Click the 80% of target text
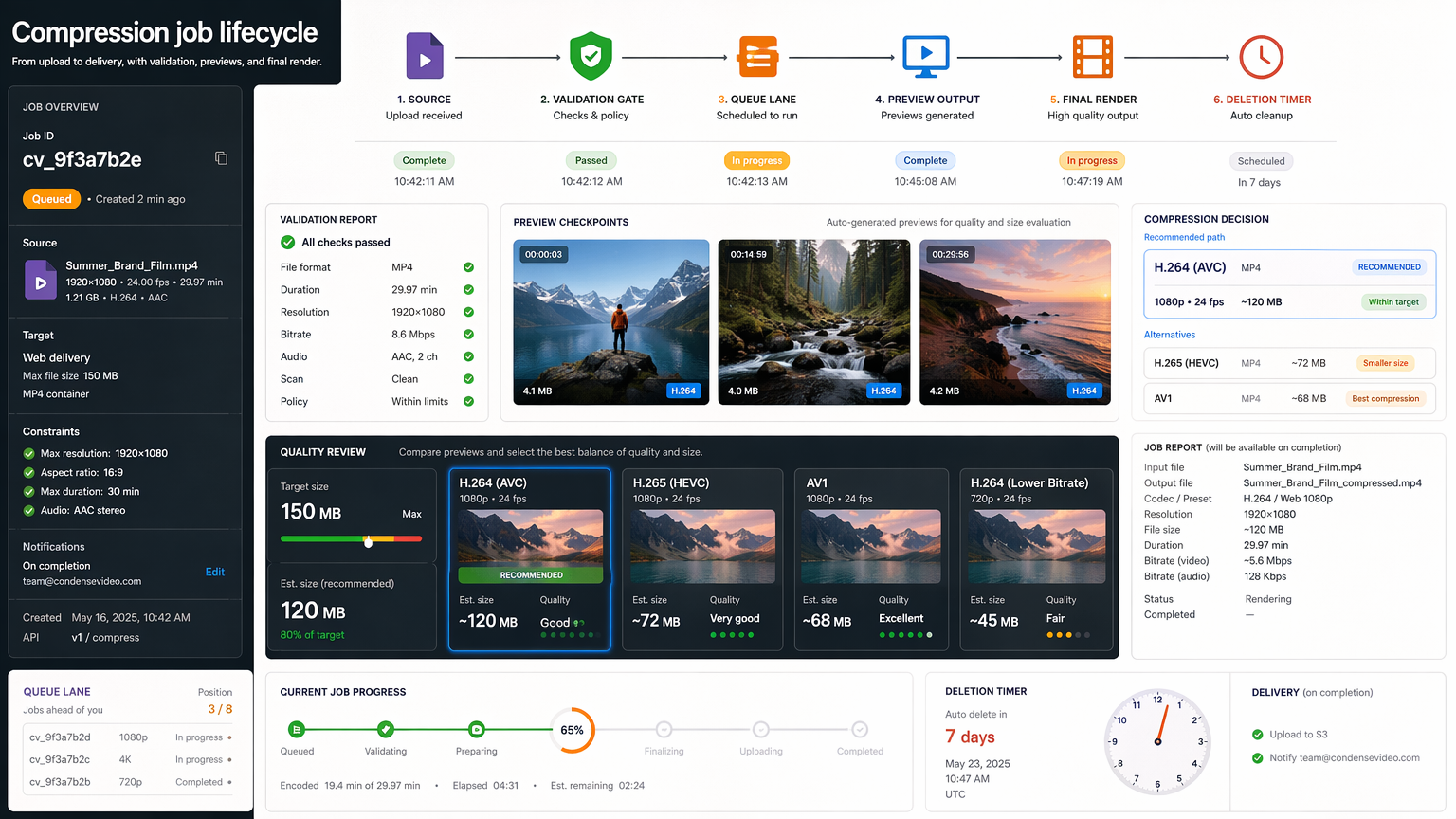This screenshot has height=819, width=1456. coord(312,635)
